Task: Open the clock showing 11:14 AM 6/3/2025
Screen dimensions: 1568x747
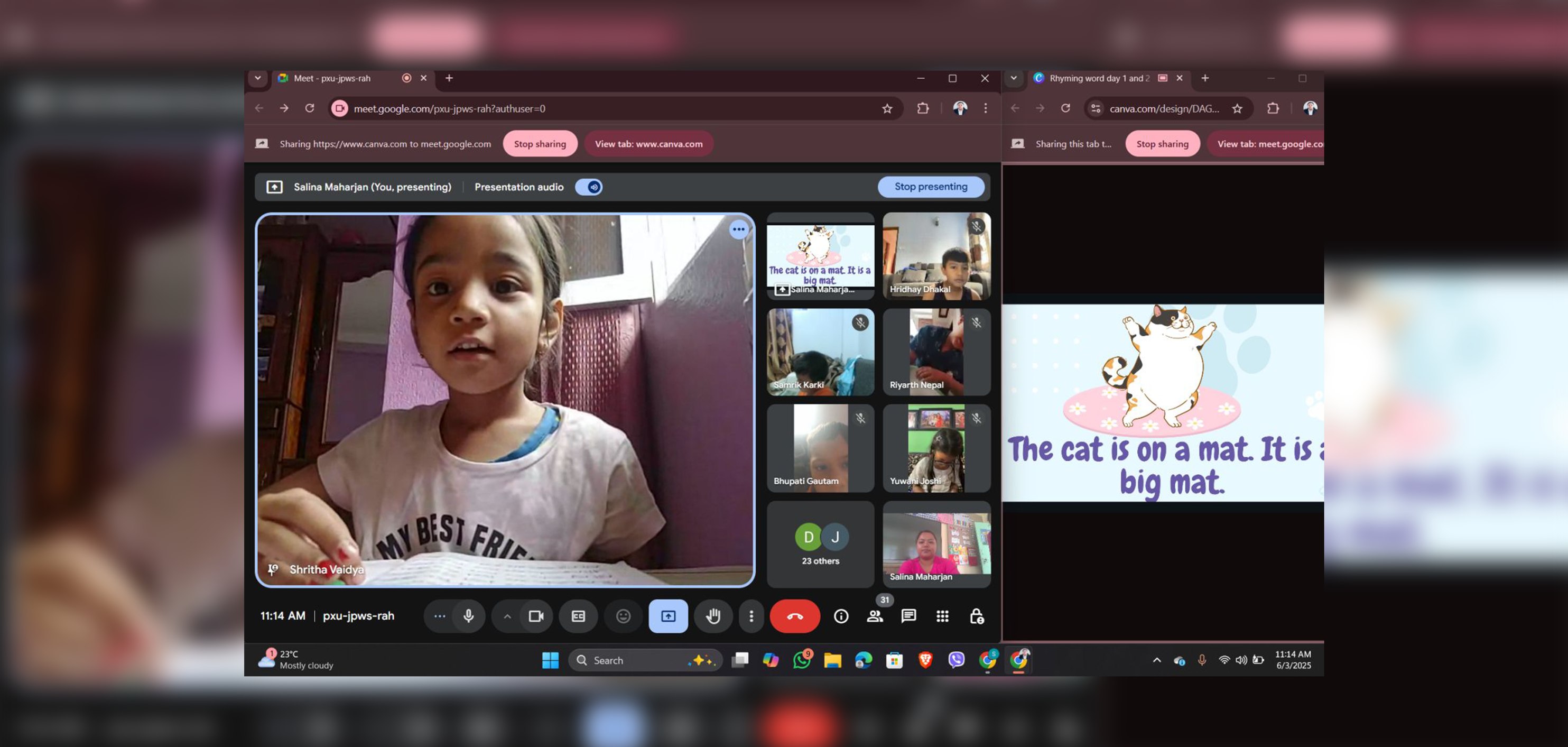Action: pos(1293,660)
